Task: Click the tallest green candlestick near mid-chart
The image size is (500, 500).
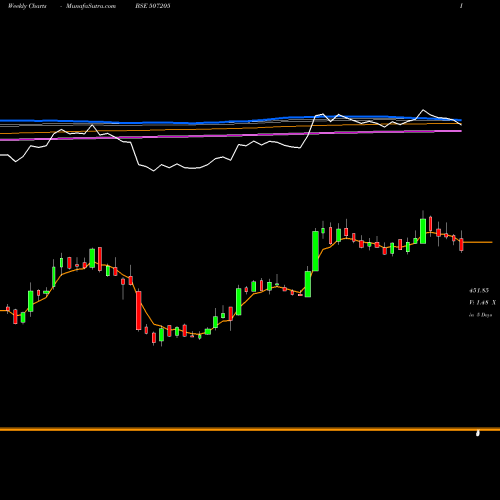Action: [x=315, y=250]
